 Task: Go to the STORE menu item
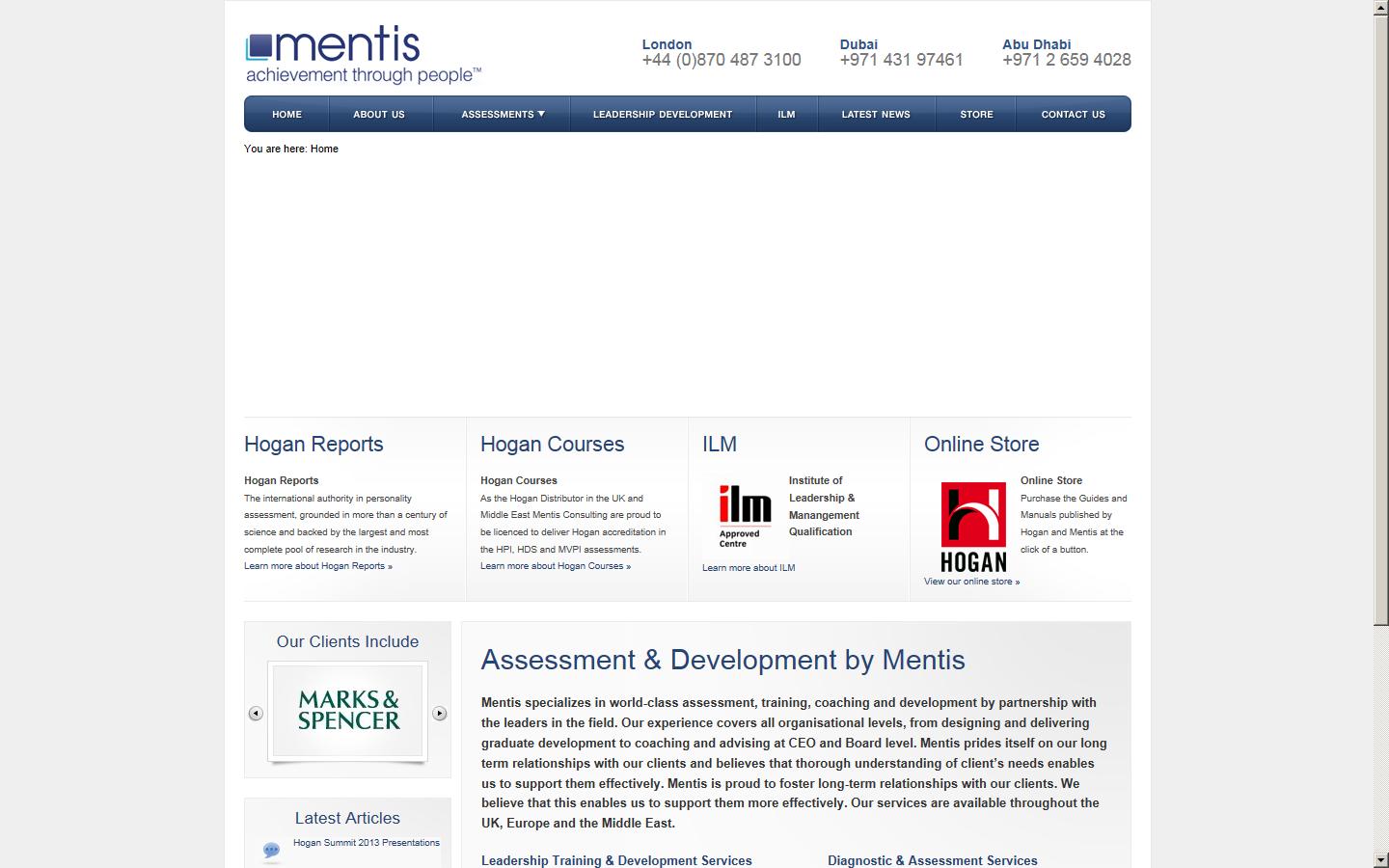975,114
